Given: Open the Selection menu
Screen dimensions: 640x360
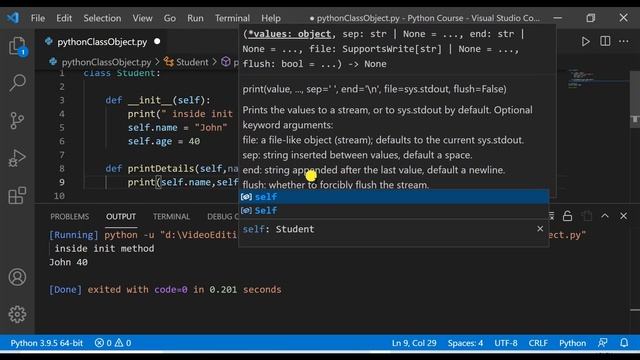Looking at the screenshot, I should point(102,18).
